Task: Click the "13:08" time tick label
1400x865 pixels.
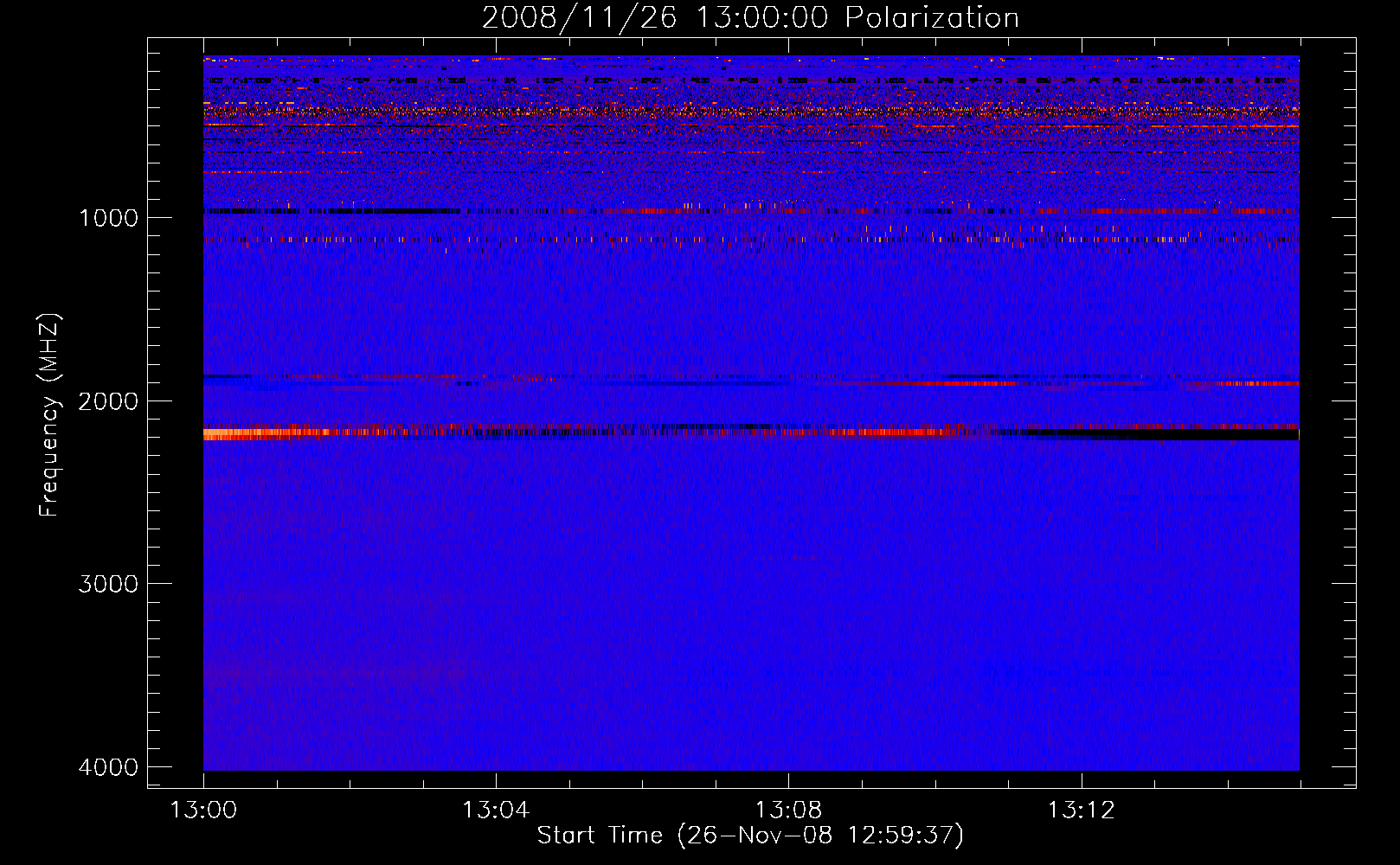Action: click(x=788, y=811)
